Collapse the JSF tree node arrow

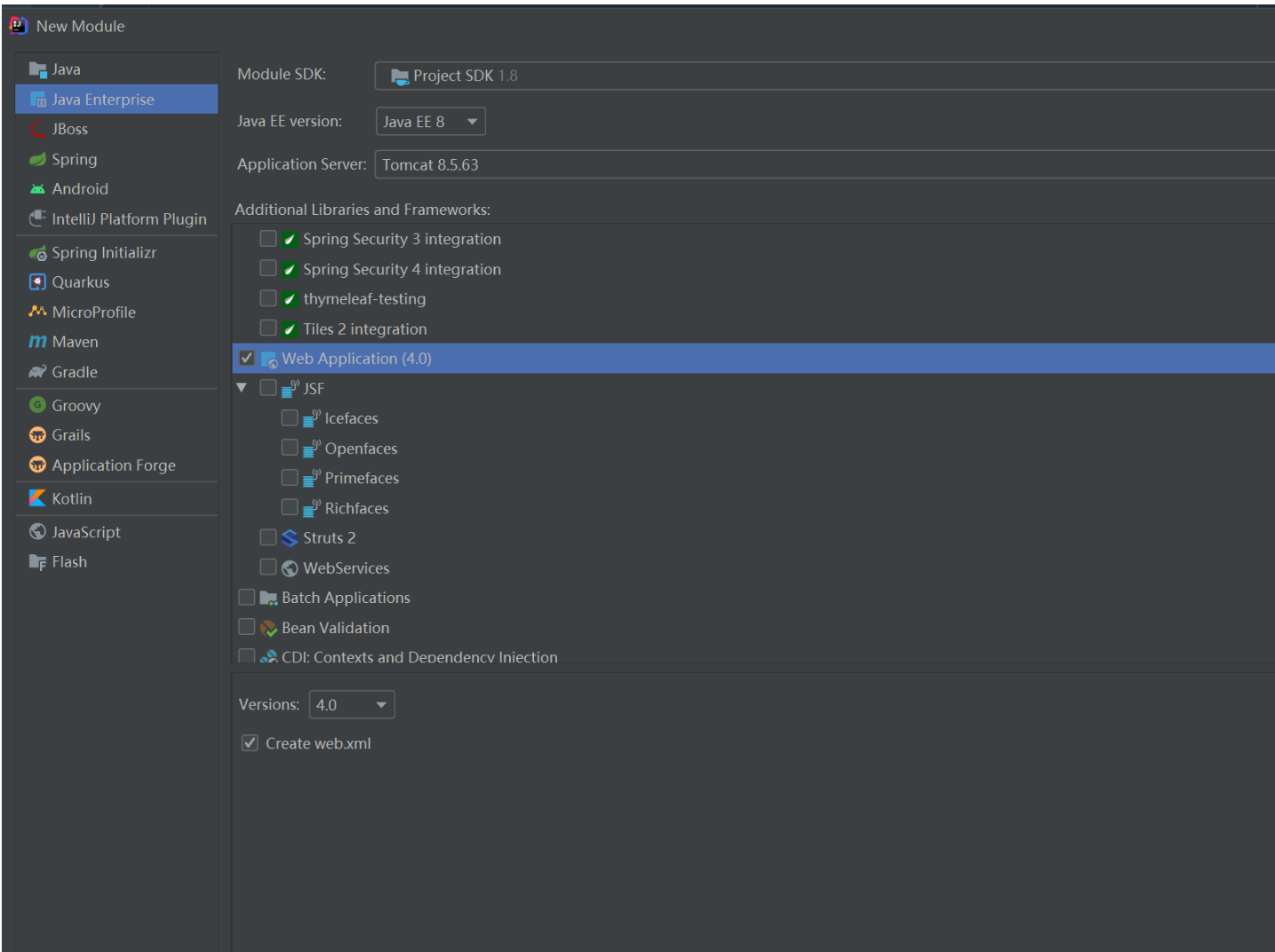pyautogui.click(x=242, y=388)
